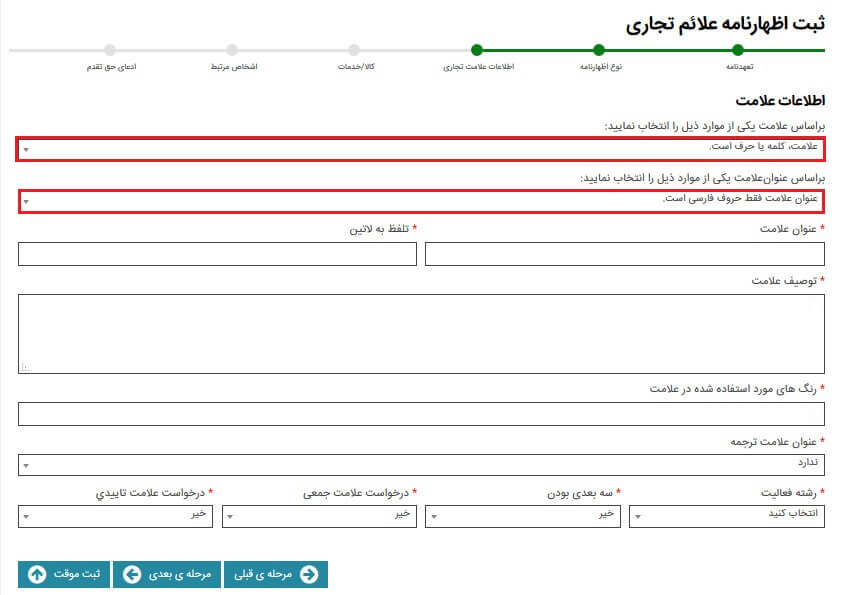Click inside the توصیف علامت text area

(x=421, y=334)
